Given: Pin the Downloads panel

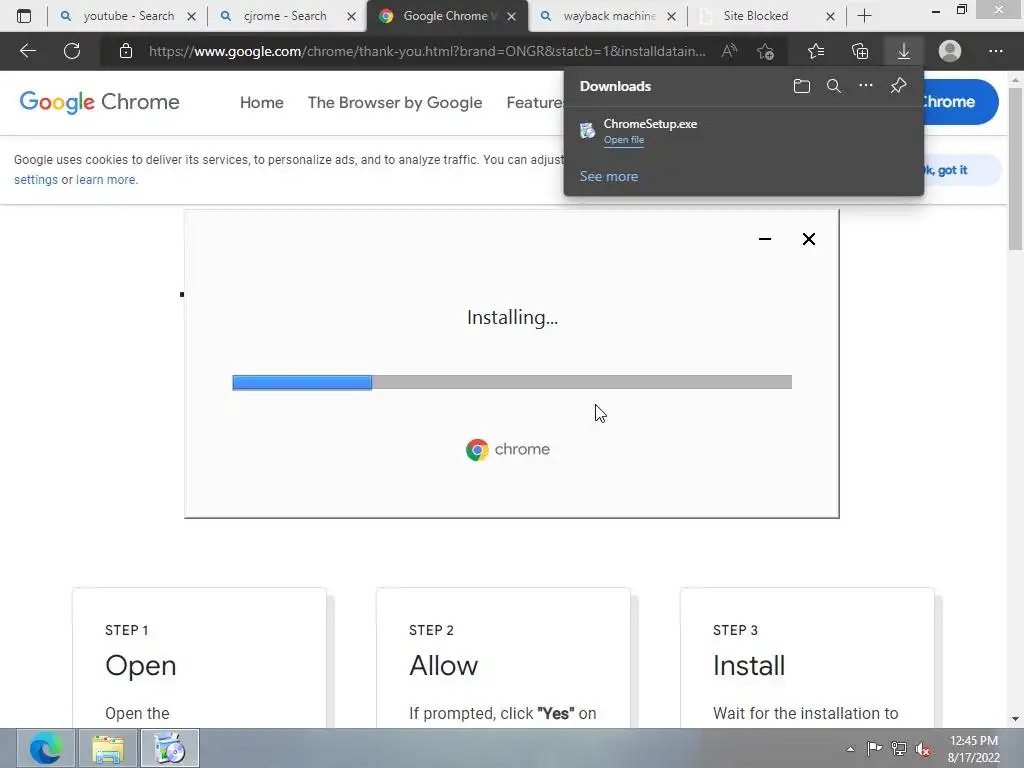Looking at the screenshot, I should [x=899, y=86].
